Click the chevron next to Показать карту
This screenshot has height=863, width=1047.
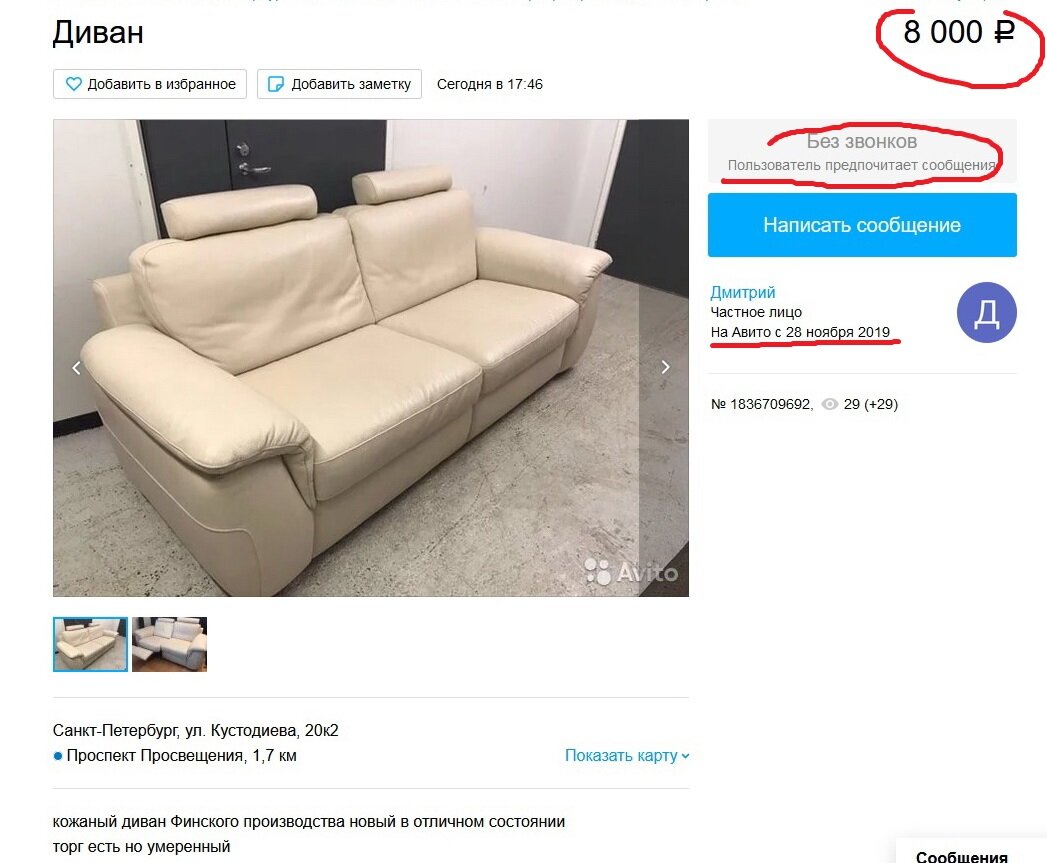pos(685,756)
